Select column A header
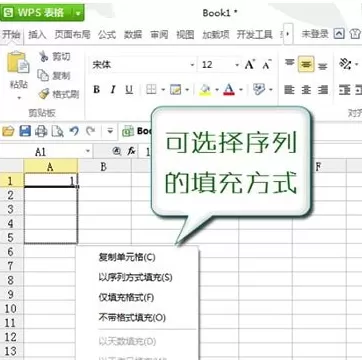This screenshot has height=360, width=362. [51, 166]
